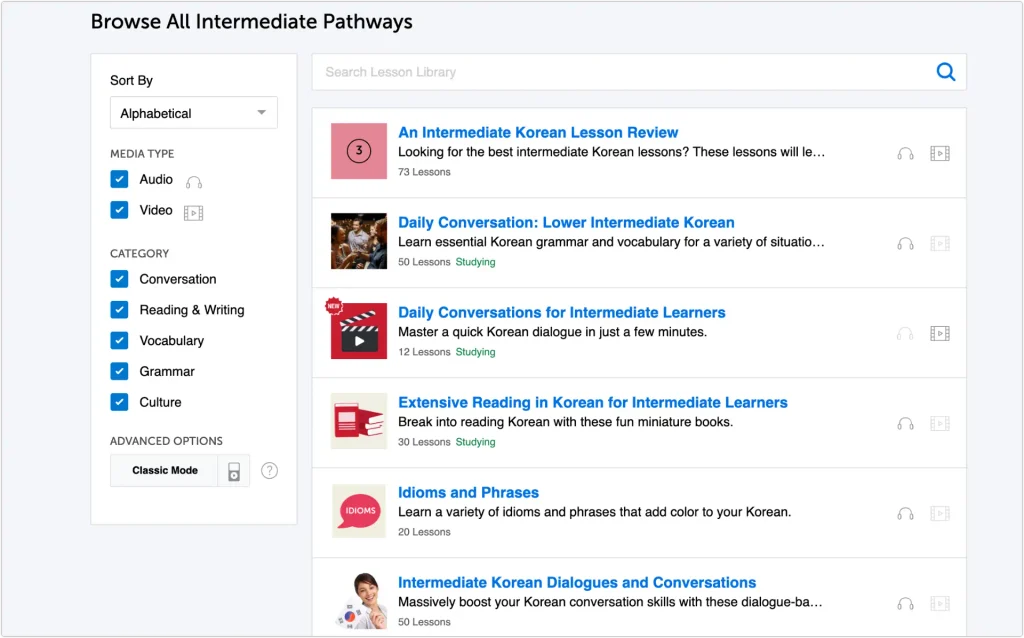Click Studying label beside 12 Lessons
Image resolution: width=1024 pixels, height=638 pixels.
click(475, 353)
